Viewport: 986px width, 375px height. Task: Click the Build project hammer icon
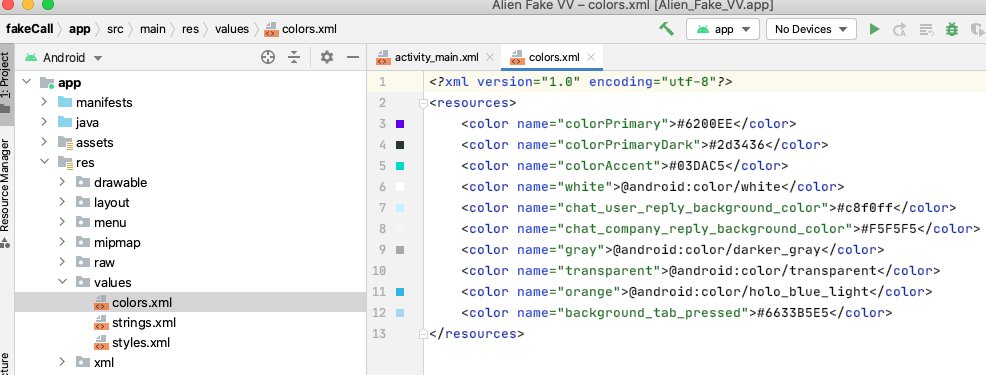[x=667, y=29]
